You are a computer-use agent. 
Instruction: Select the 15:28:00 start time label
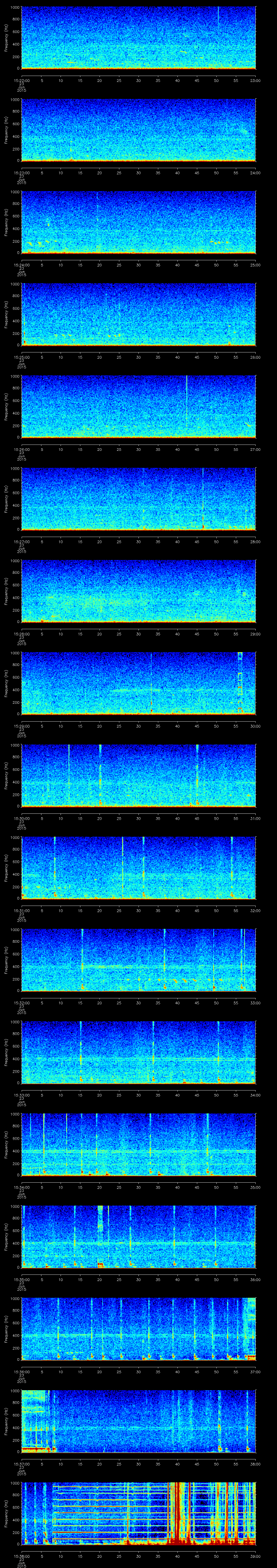tap(21, 634)
